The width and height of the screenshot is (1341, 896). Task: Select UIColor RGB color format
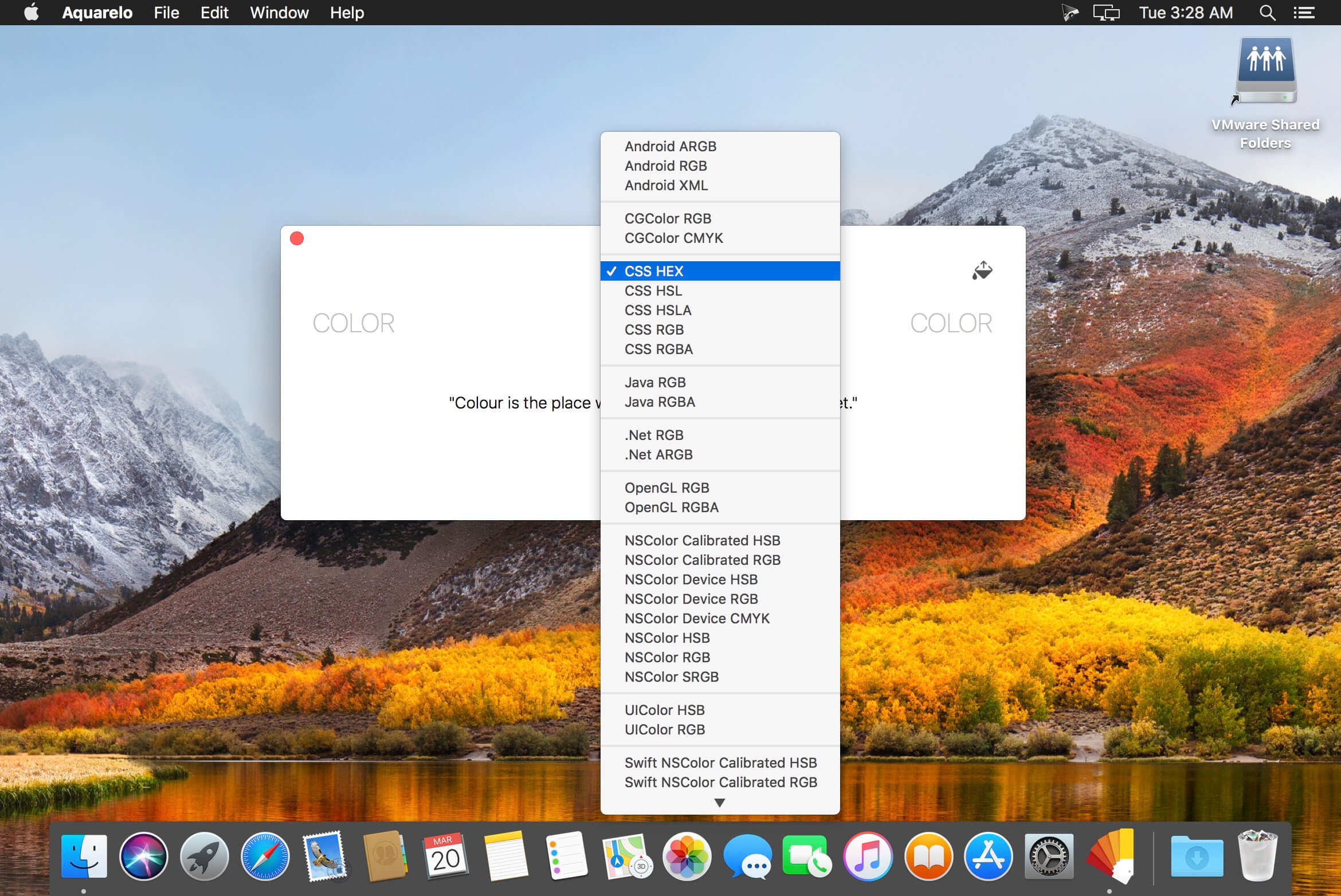pos(665,729)
